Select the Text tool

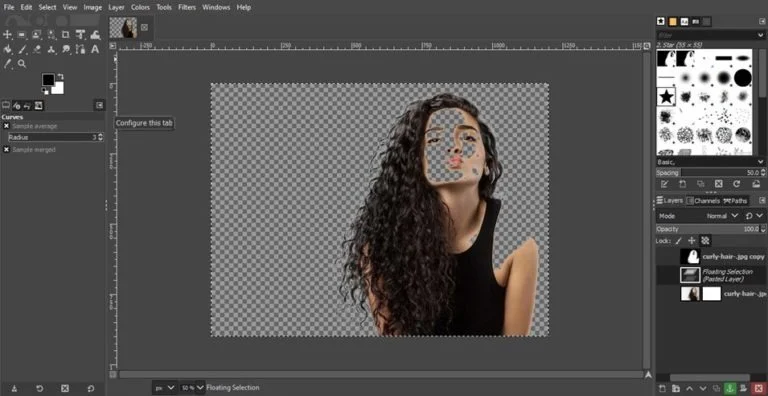[x=96, y=49]
